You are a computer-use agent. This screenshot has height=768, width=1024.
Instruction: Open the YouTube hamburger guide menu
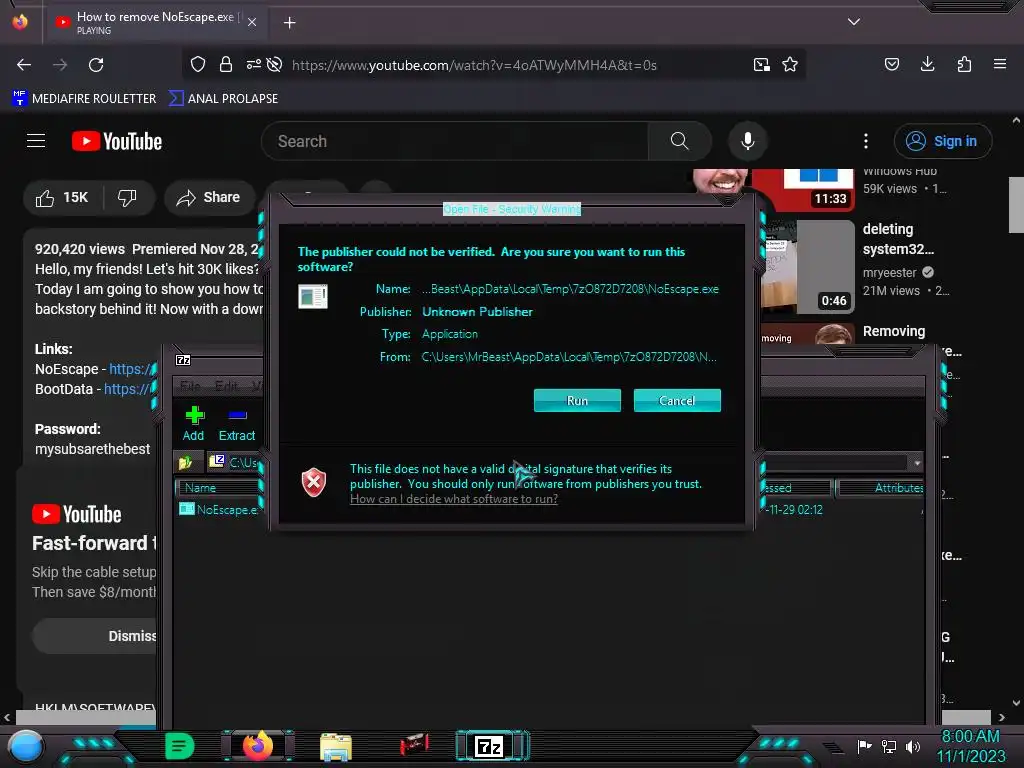(36, 141)
